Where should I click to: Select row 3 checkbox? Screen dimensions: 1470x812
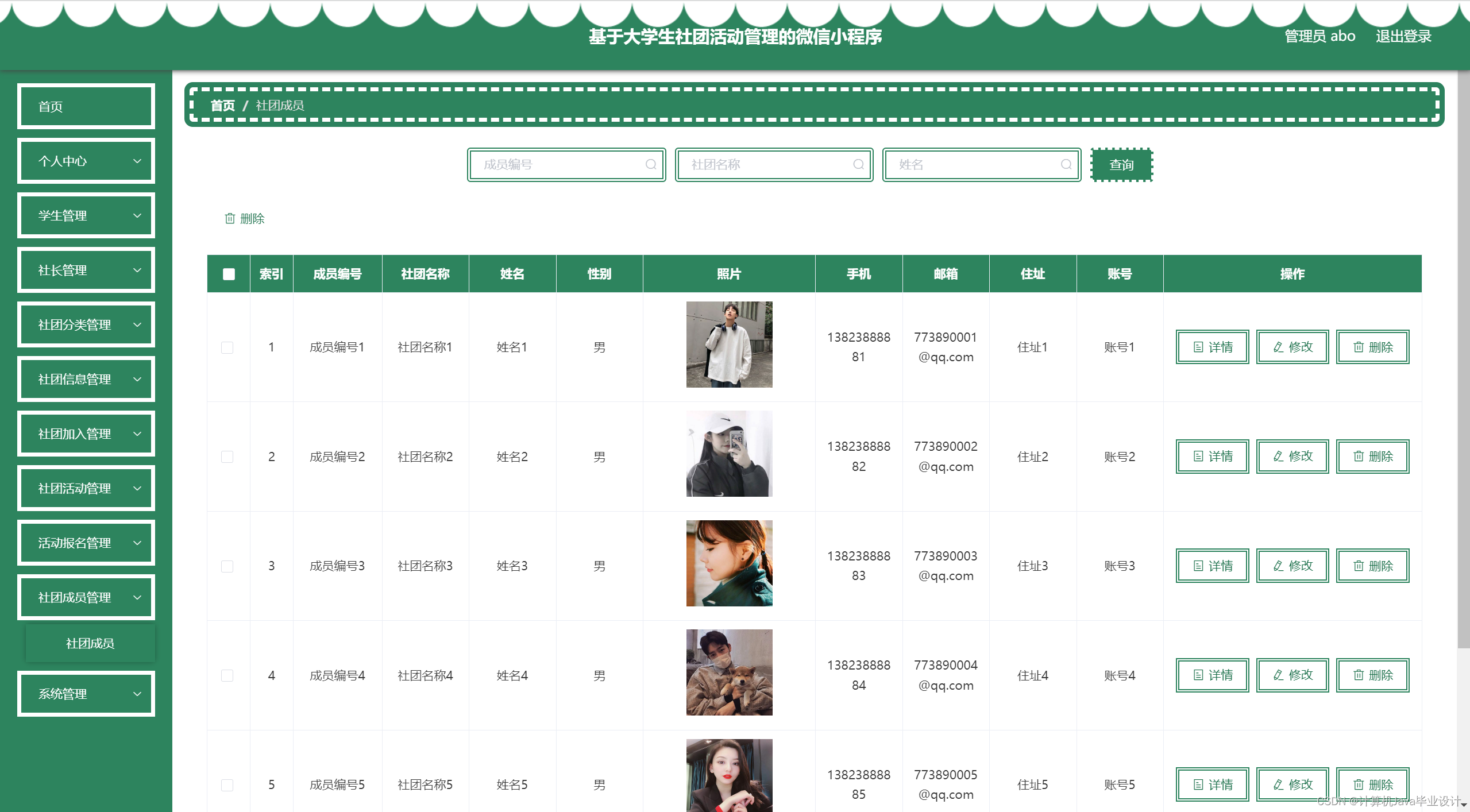click(227, 566)
